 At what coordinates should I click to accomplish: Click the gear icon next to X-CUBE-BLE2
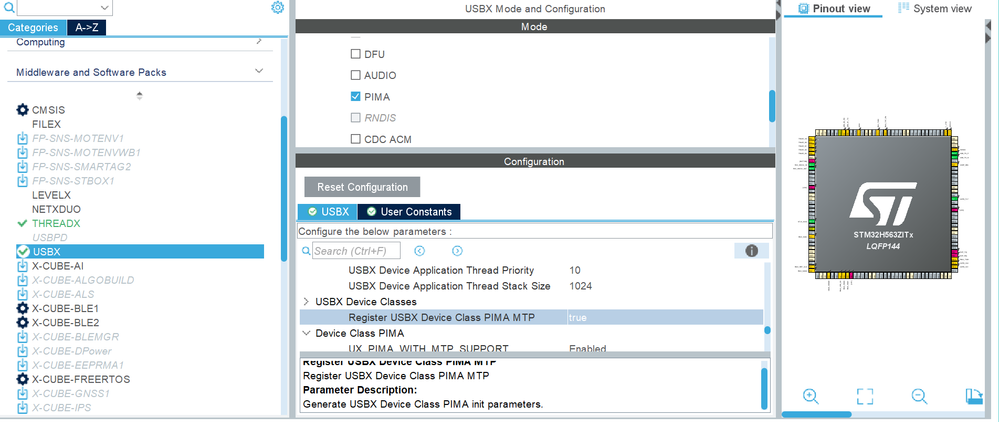(x=22, y=322)
